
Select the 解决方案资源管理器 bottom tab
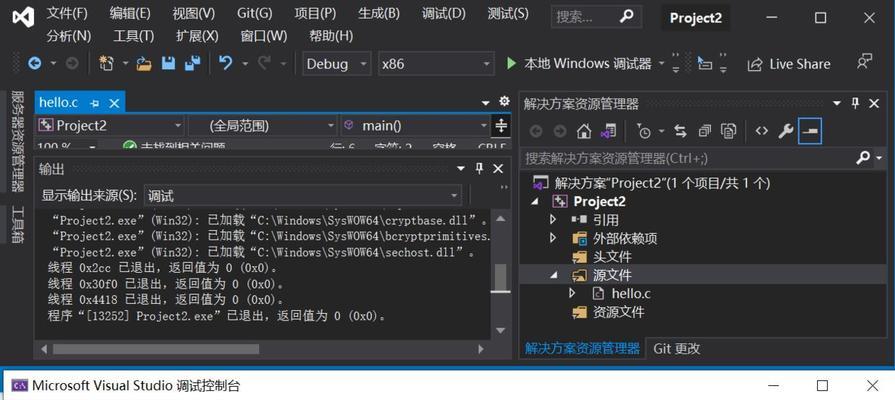coord(582,349)
